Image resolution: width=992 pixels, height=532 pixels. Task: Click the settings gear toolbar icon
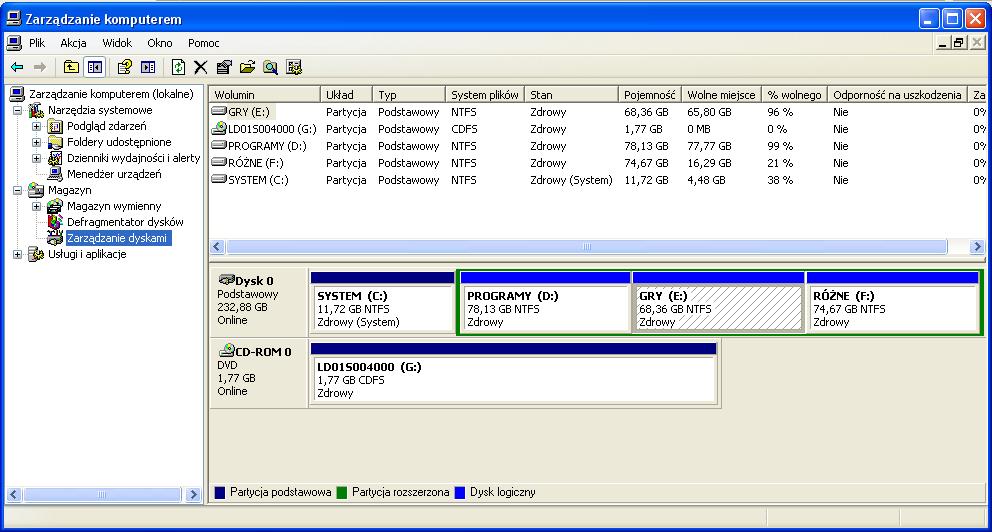294,67
